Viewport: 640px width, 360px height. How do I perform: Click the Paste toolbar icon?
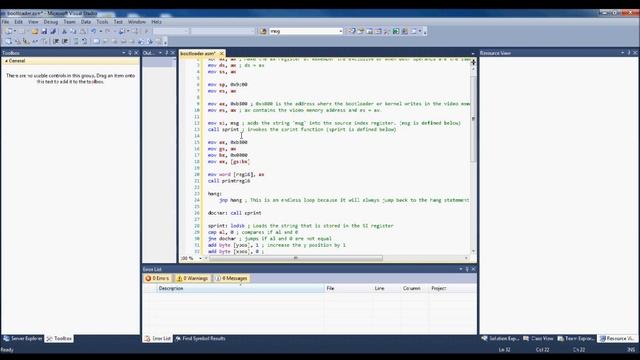[x=82, y=31]
